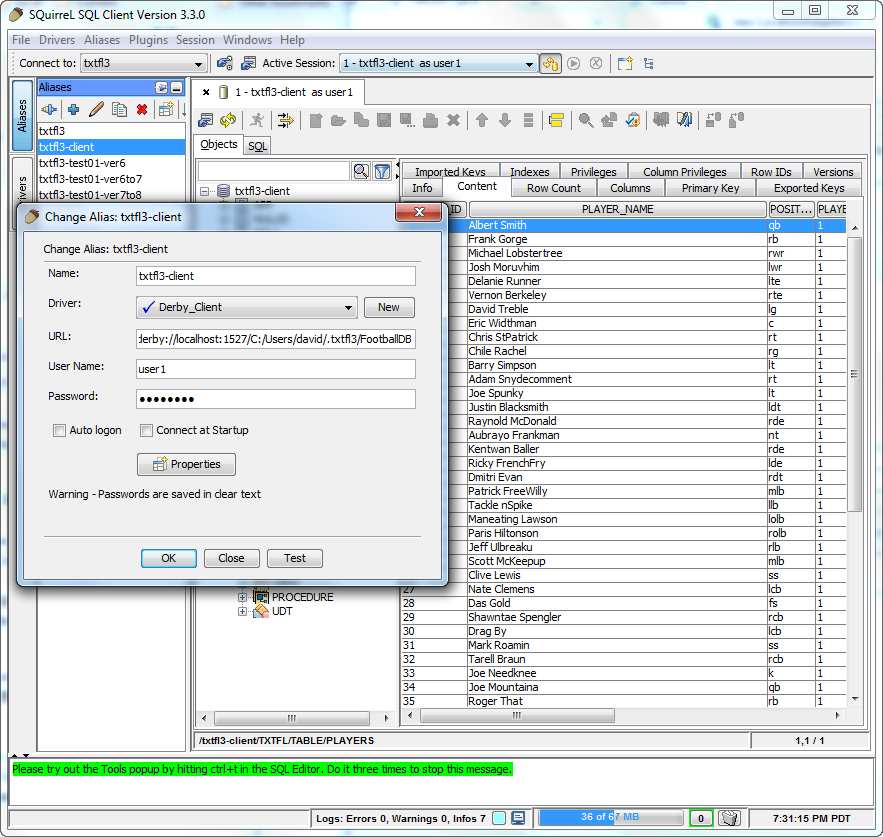Image resolution: width=883 pixels, height=837 pixels.
Task: Connect to selected alias using plug icon
Action: (x=49, y=110)
